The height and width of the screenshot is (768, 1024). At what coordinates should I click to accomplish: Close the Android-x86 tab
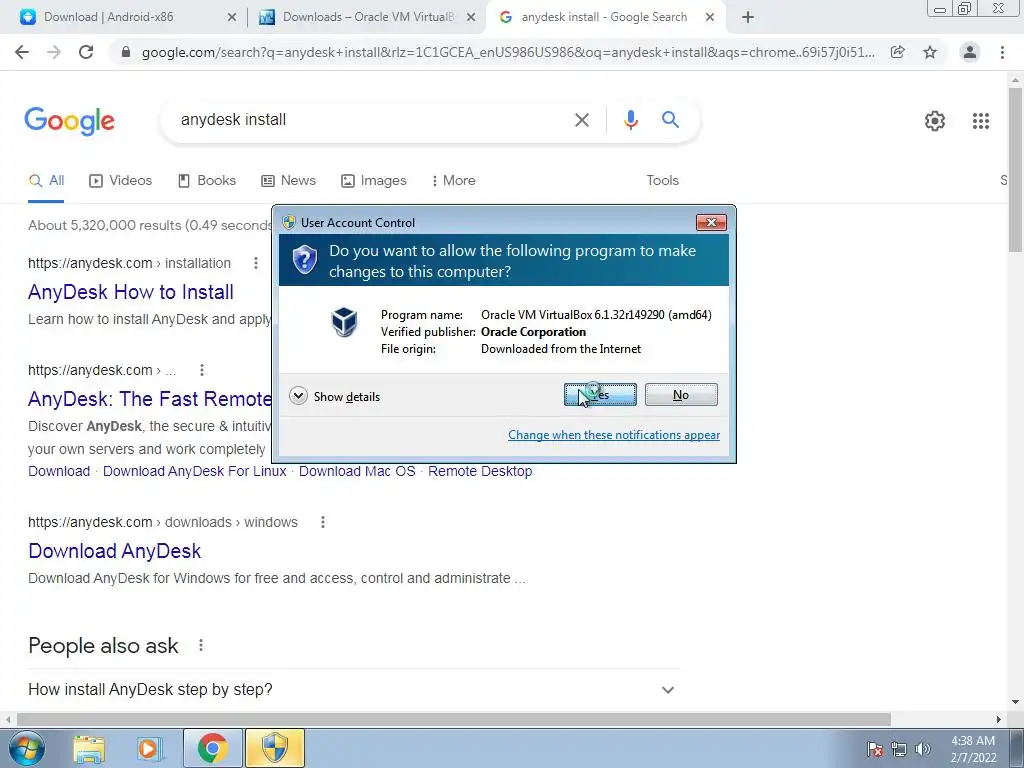pyautogui.click(x=232, y=17)
